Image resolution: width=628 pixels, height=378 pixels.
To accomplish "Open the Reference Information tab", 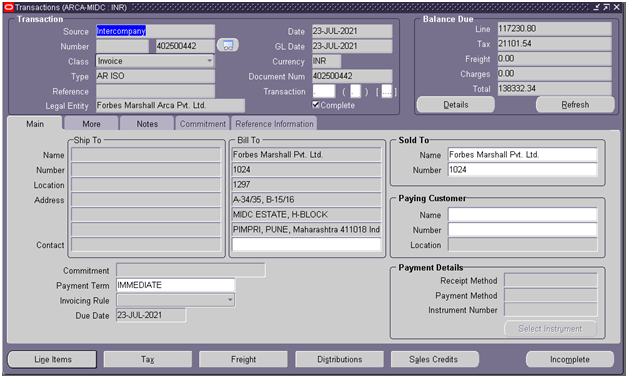I will [274, 124].
